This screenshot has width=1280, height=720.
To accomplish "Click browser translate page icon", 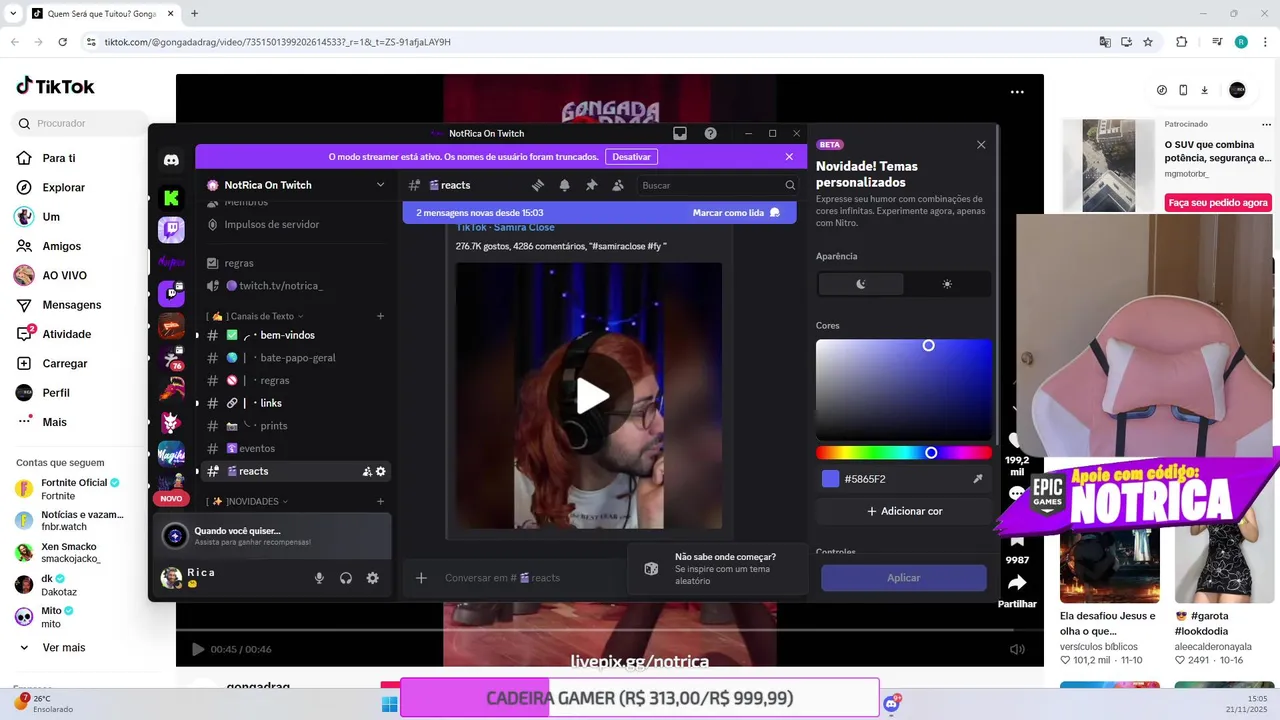I will [x=1105, y=42].
